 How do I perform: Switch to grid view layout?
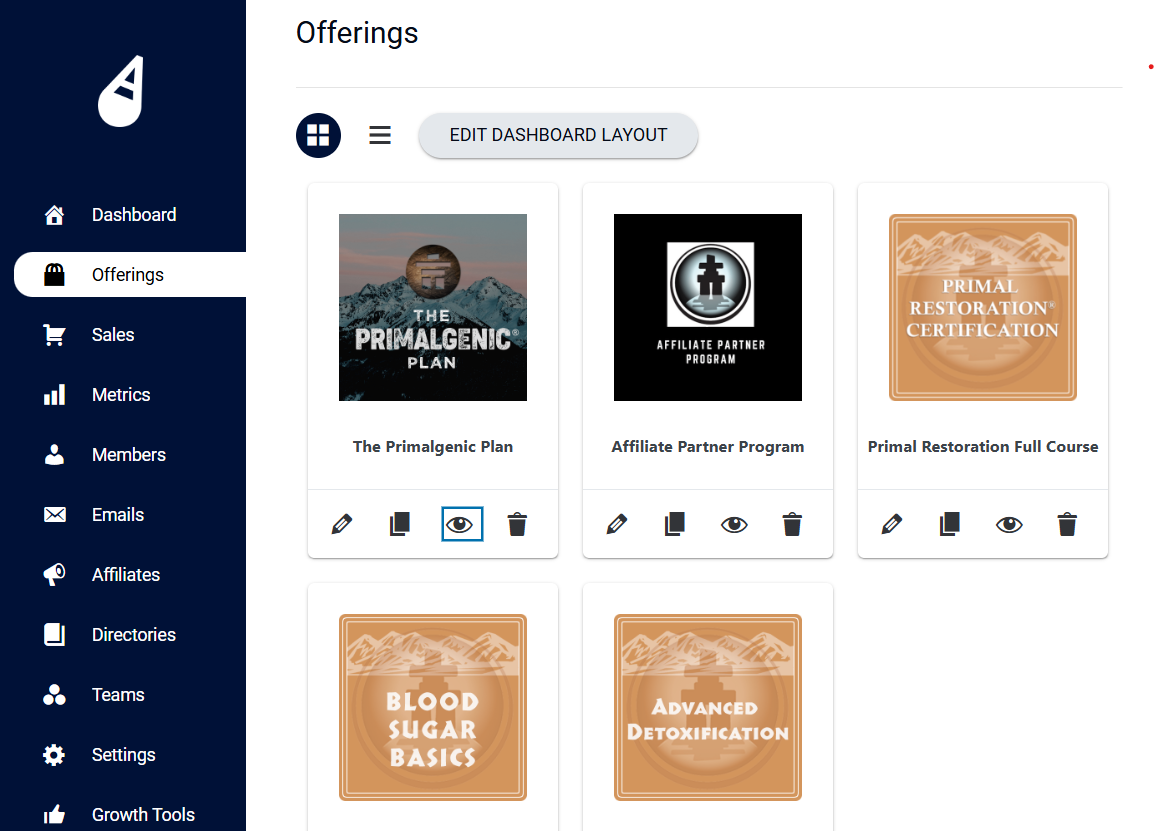click(318, 135)
